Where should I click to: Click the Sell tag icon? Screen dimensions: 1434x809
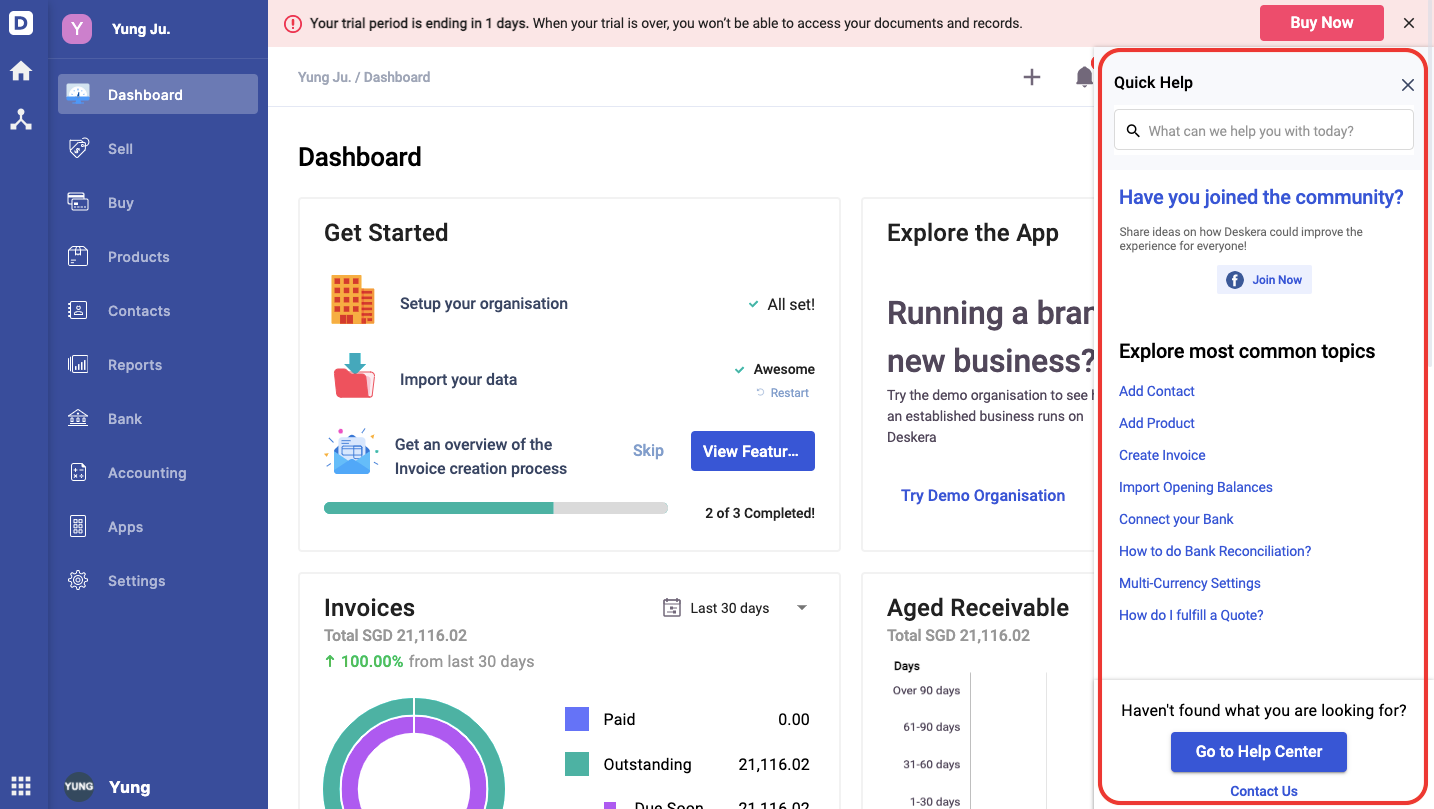(x=78, y=148)
